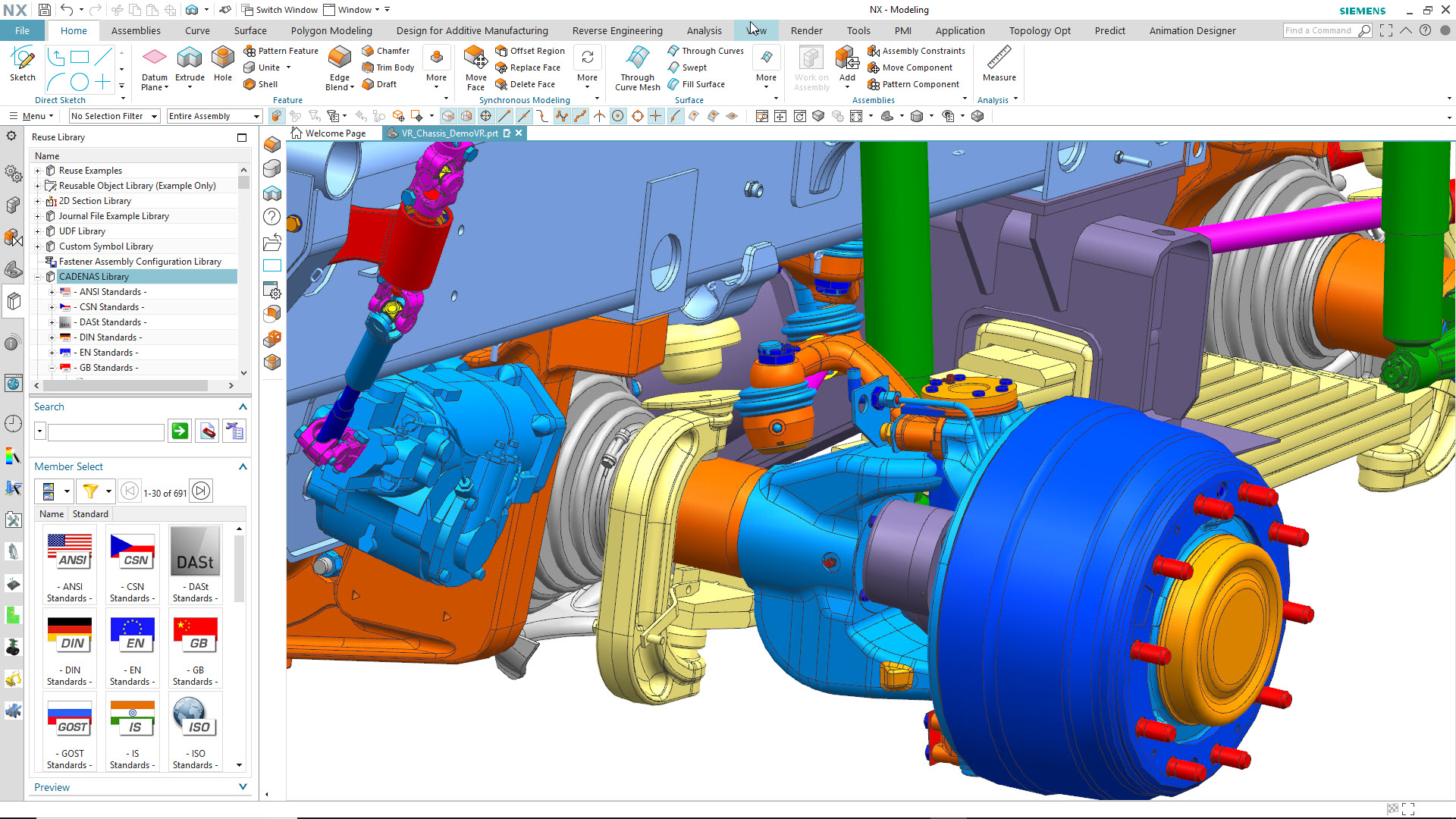
Task: Select the Extrude tool
Action: point(190,64)
